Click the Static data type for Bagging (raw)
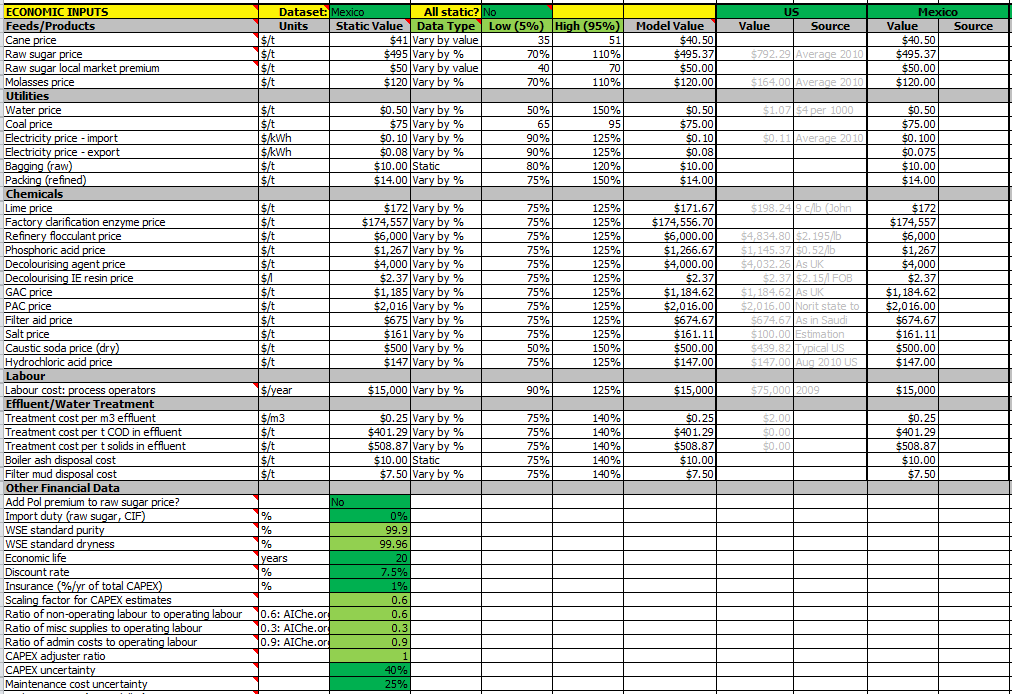 (x=446, y=166)
